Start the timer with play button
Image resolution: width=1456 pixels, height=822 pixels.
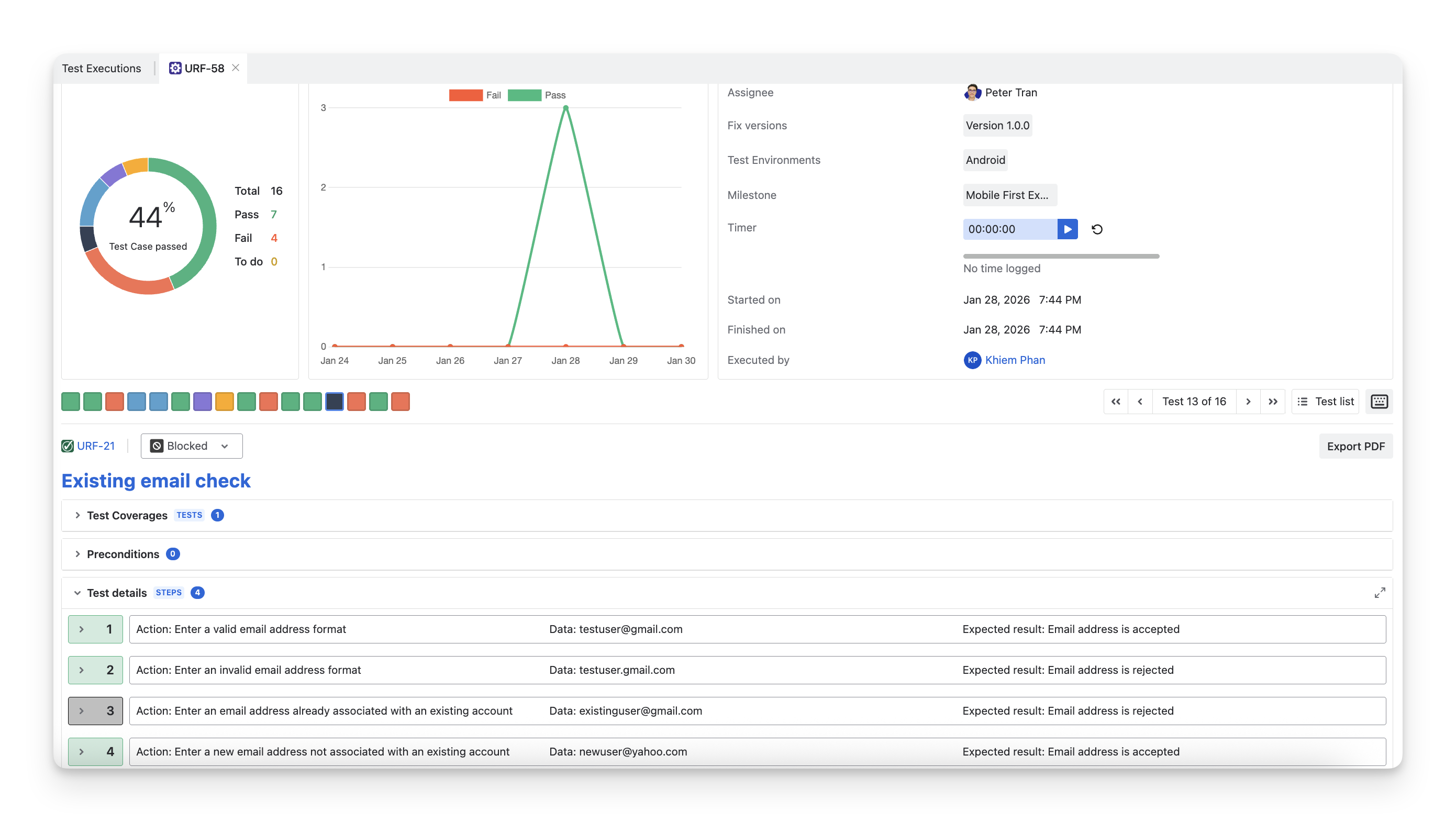1067,229
